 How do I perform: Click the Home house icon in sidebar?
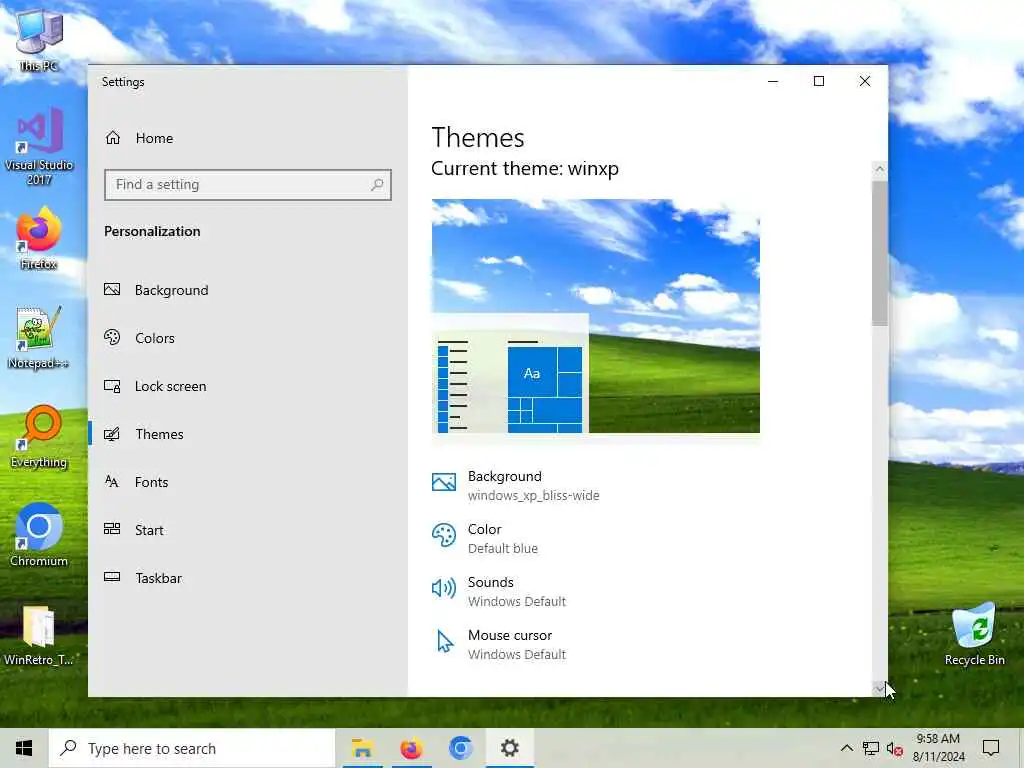pyautogui.click(x=113, y=138)
